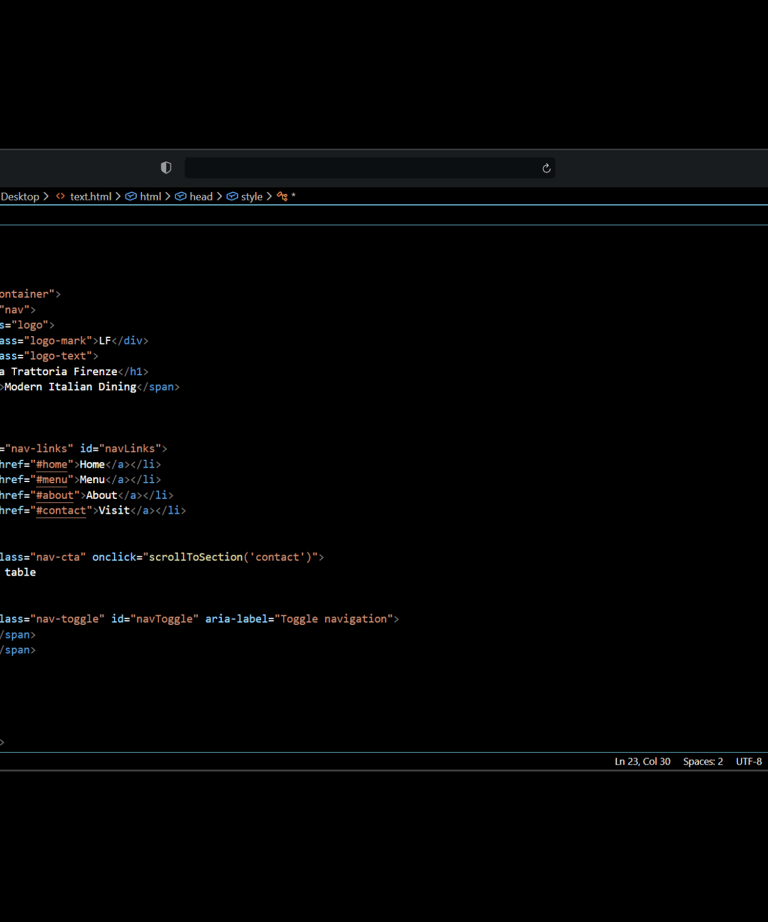Expand the head breadcrumb label

click(x=201, y=197)
